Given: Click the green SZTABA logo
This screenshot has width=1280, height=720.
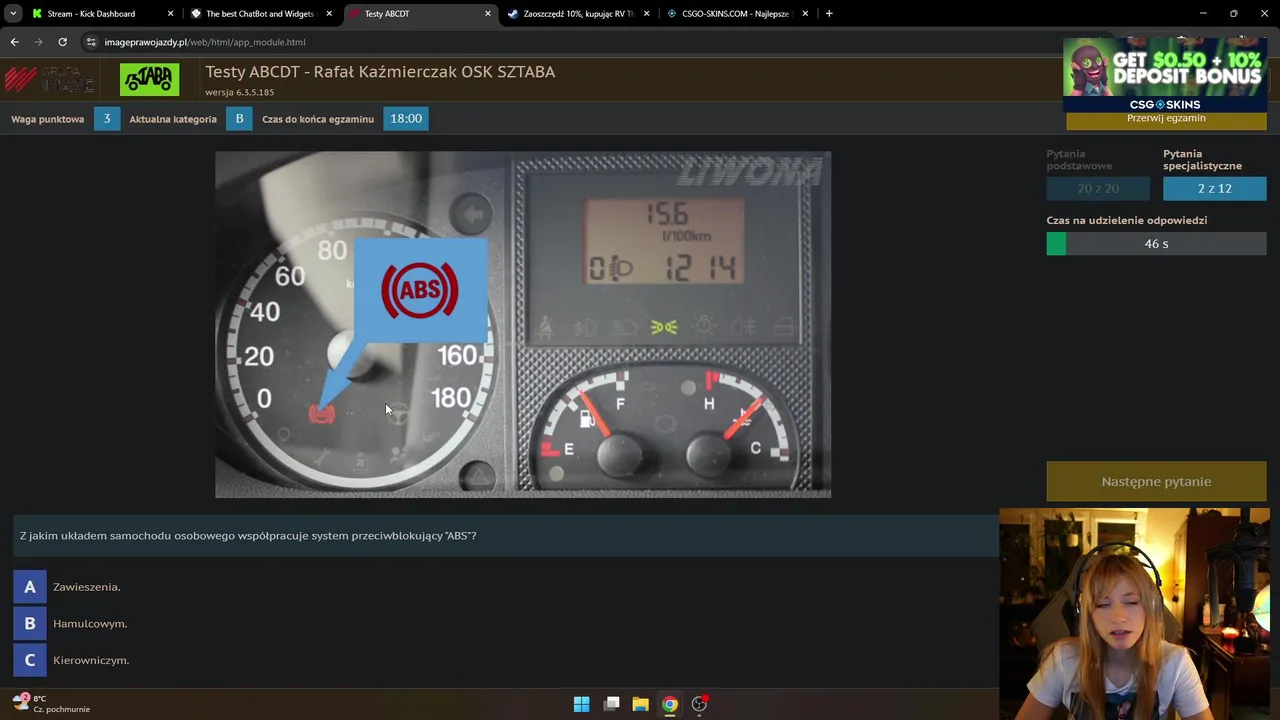Looking at the screenshot, I should pyautogui.click(x=150, y=80).
